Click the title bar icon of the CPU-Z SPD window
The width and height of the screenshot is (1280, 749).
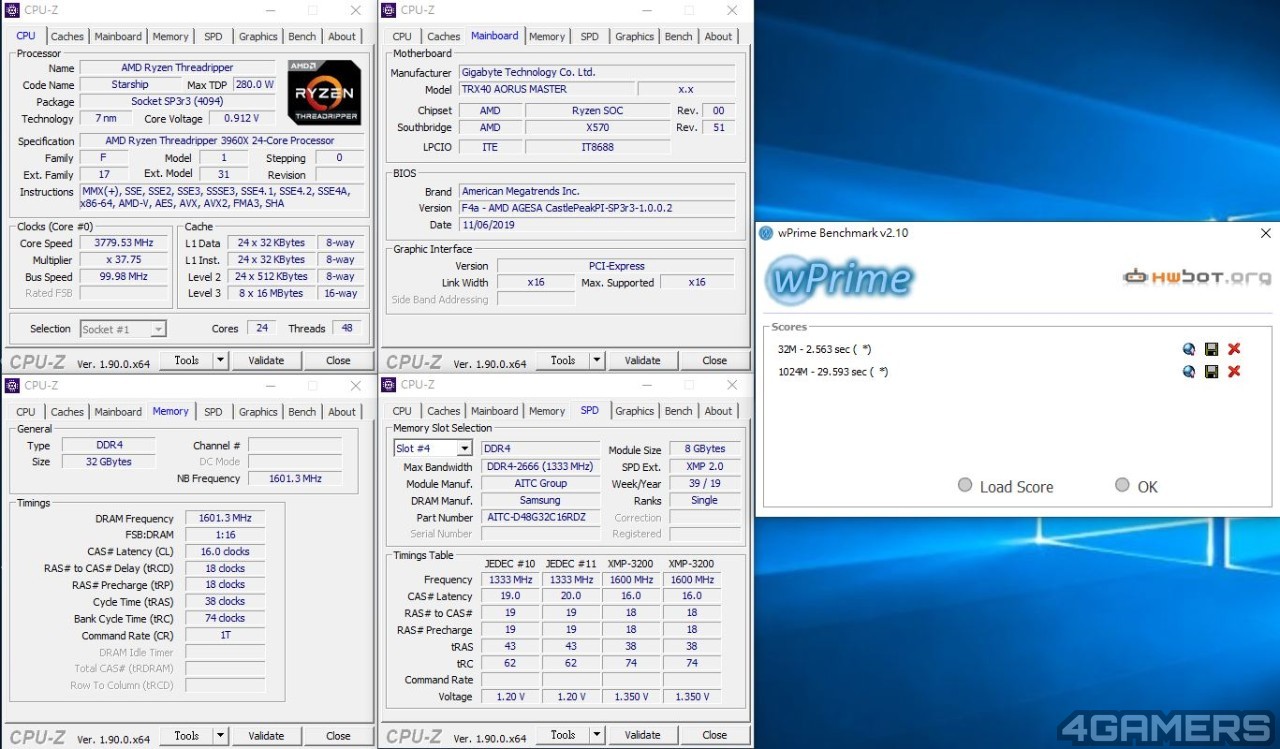click(388, 384)
